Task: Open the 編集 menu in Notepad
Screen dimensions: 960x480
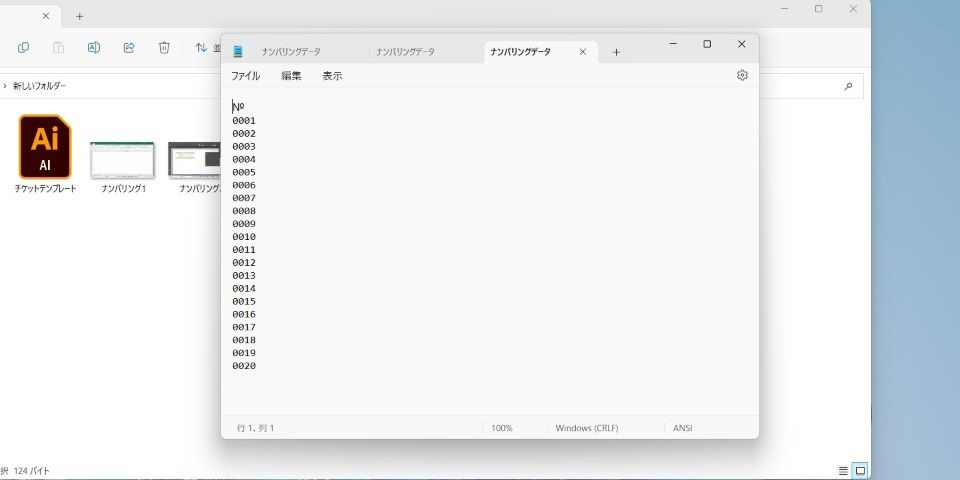Action: [x=291, y=76]
